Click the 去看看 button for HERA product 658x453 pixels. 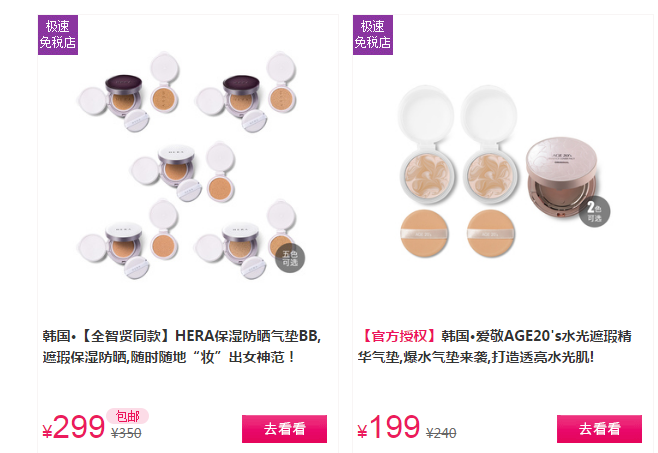coord(284,429)
